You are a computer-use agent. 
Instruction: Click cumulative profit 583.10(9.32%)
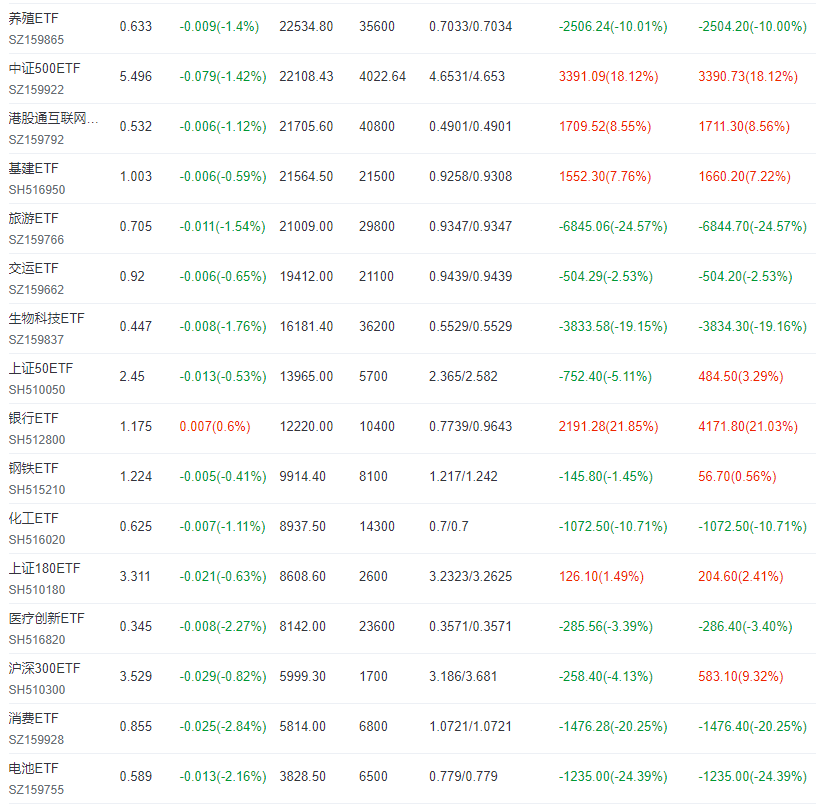coord(741,675)
